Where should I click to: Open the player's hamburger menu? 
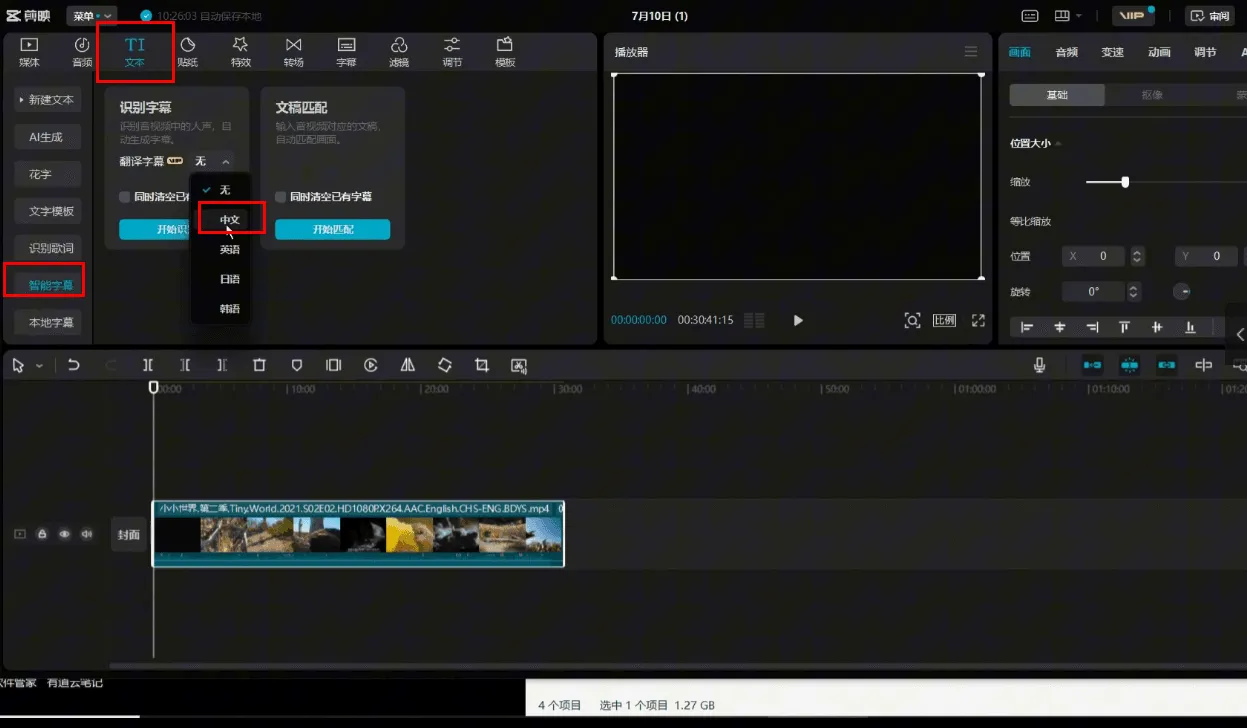pyautogui.click(x=971, y=52)
